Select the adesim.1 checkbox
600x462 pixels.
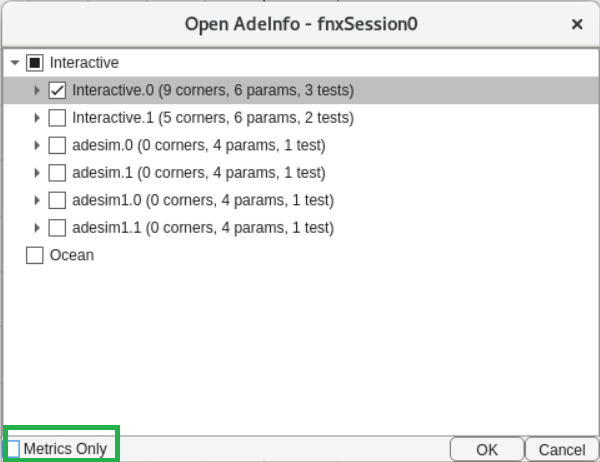tap(57, 173)
